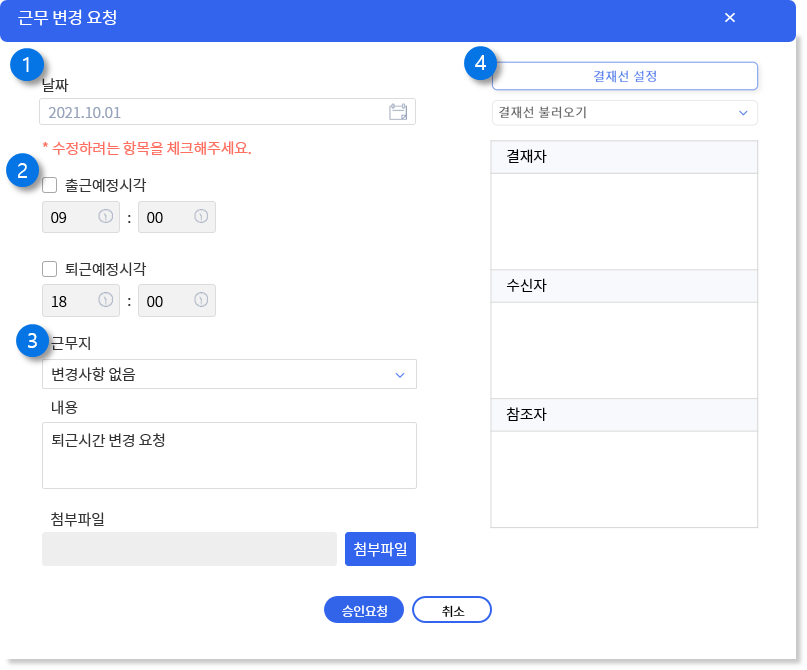This screenshot has height=670, width=807.
Task: Submit with the 승인요청 button
Action: pos(364,610)
